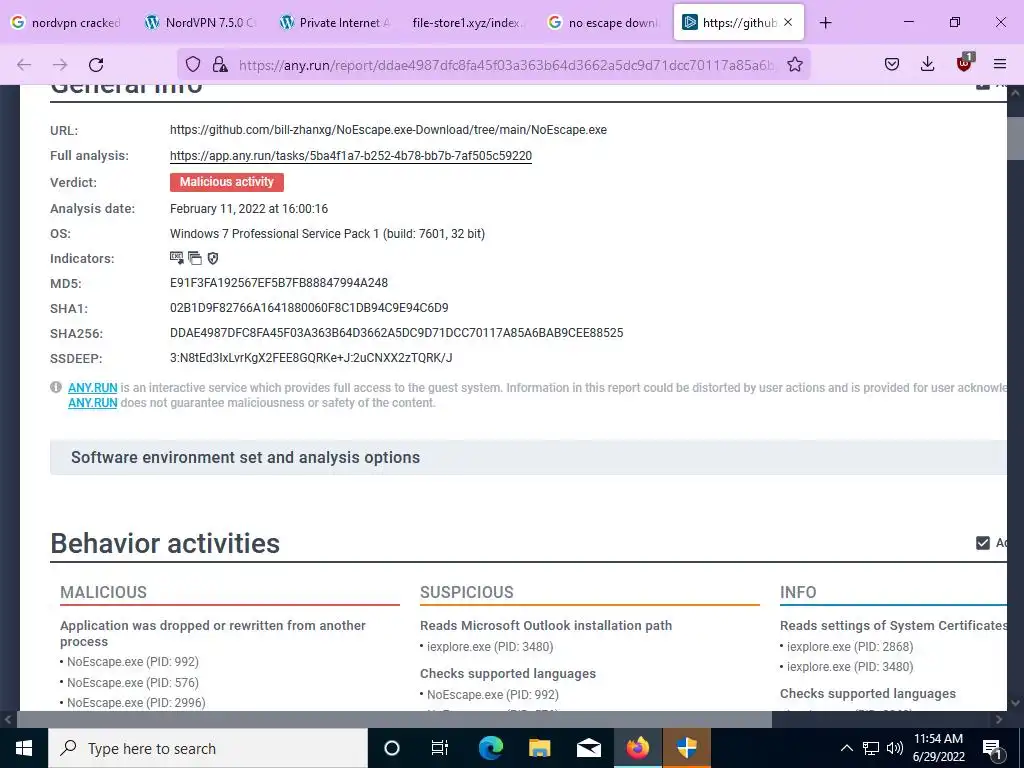
Task: Click Reads Microsoft Outlook installation path
Action: tap(546, 625)
